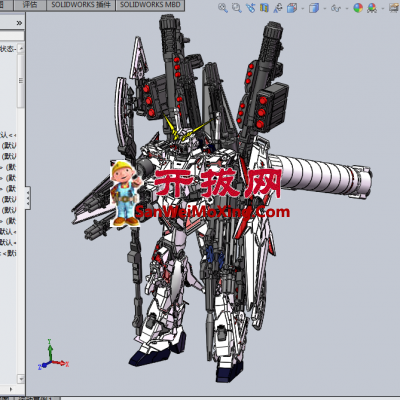The width and height of the screenshot is (400, 400).
Task: Open the Hide/Show Items dropdown arrow
Action: point(347,8)
